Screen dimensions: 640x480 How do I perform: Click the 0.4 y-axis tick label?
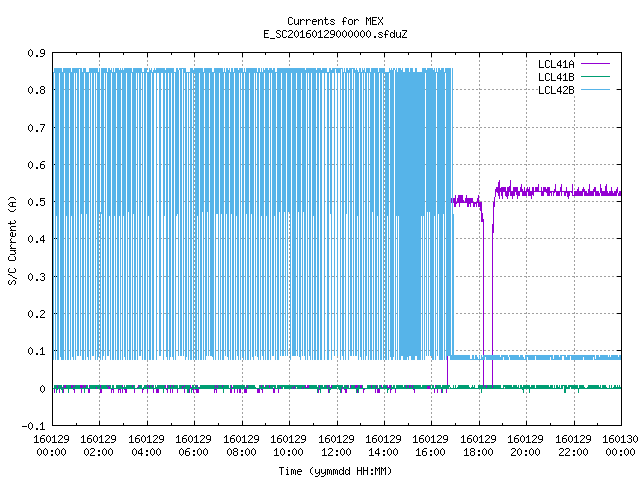point(36,239)
